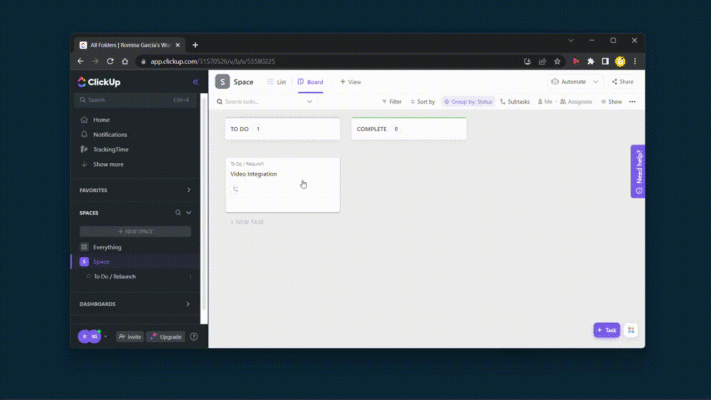This screenshot has width=711, height=400.
Task: Open the browser extensions puzzle icon
Action: pos(590,61)
